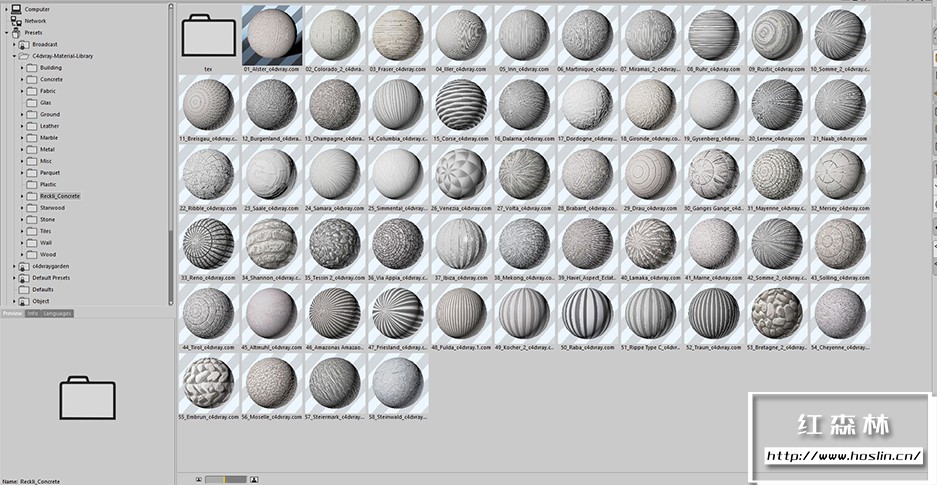
Task: Select the Tiles folder in tree
Action: pos(46,231)
